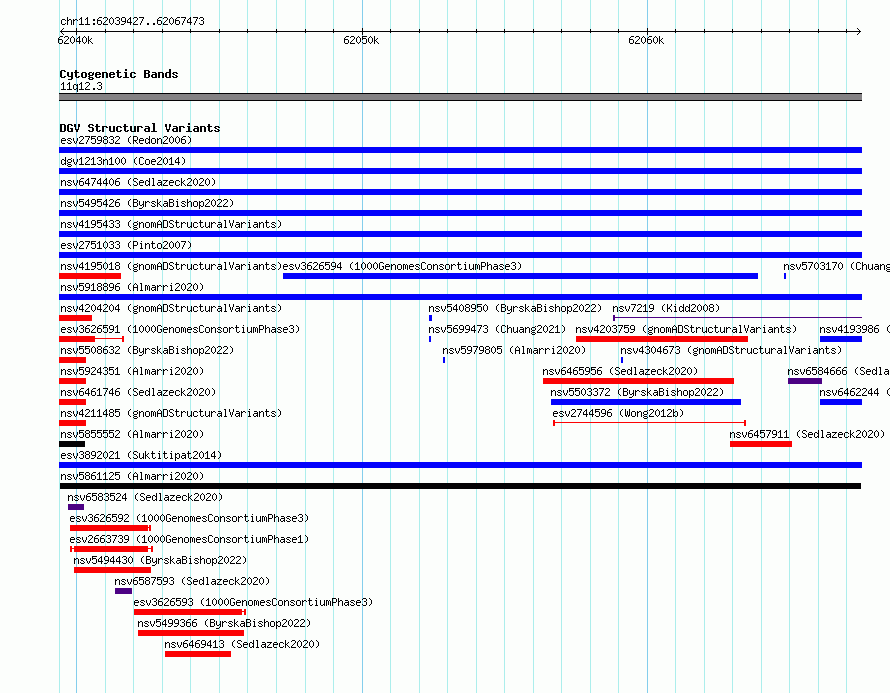
Task: Click the nsv4203759 (gnomADStructuralVariants) label
Action: 686,329
